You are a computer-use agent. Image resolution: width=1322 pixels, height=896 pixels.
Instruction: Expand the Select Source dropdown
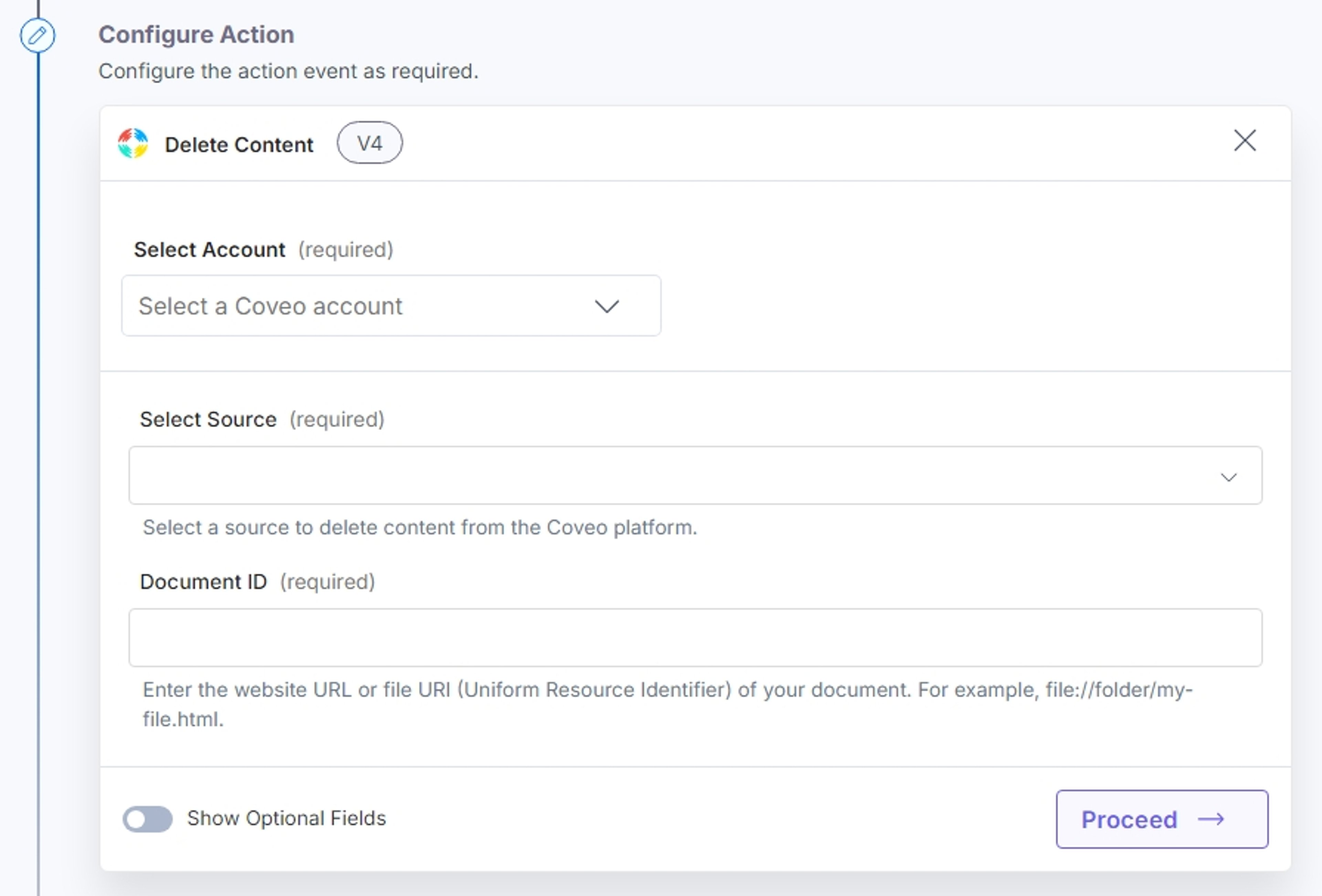point(695,475)
